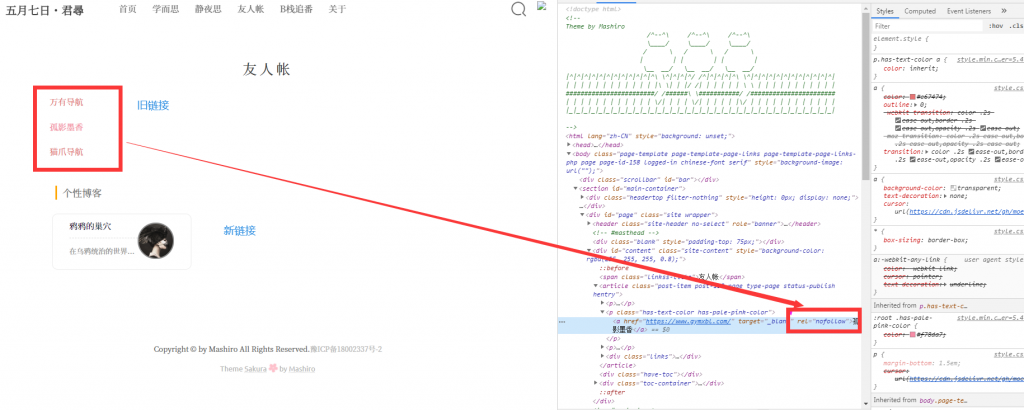The height and width of the screenshot is (410, 1024).
Task: Open style.min.css source for p.has-text-color rule
Action: (989, 59)
